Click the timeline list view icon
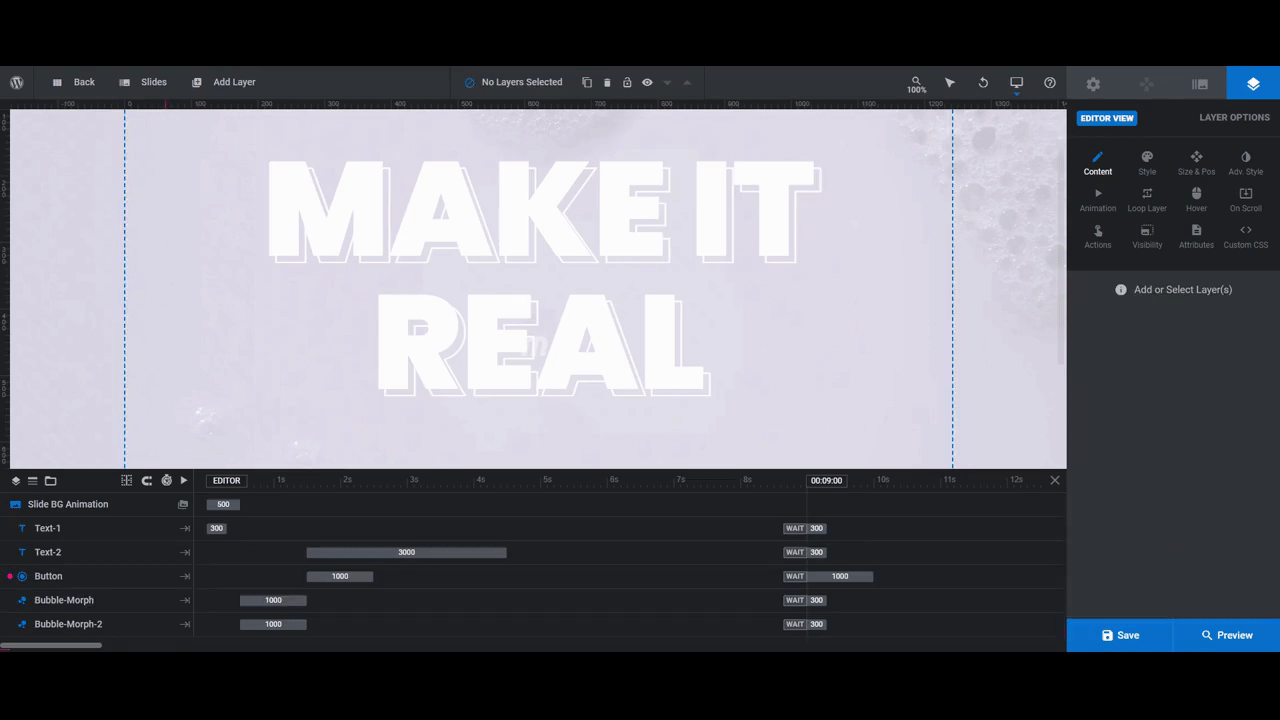The height and width of the screenshot is (720, 1280). [x=32, y=481]
